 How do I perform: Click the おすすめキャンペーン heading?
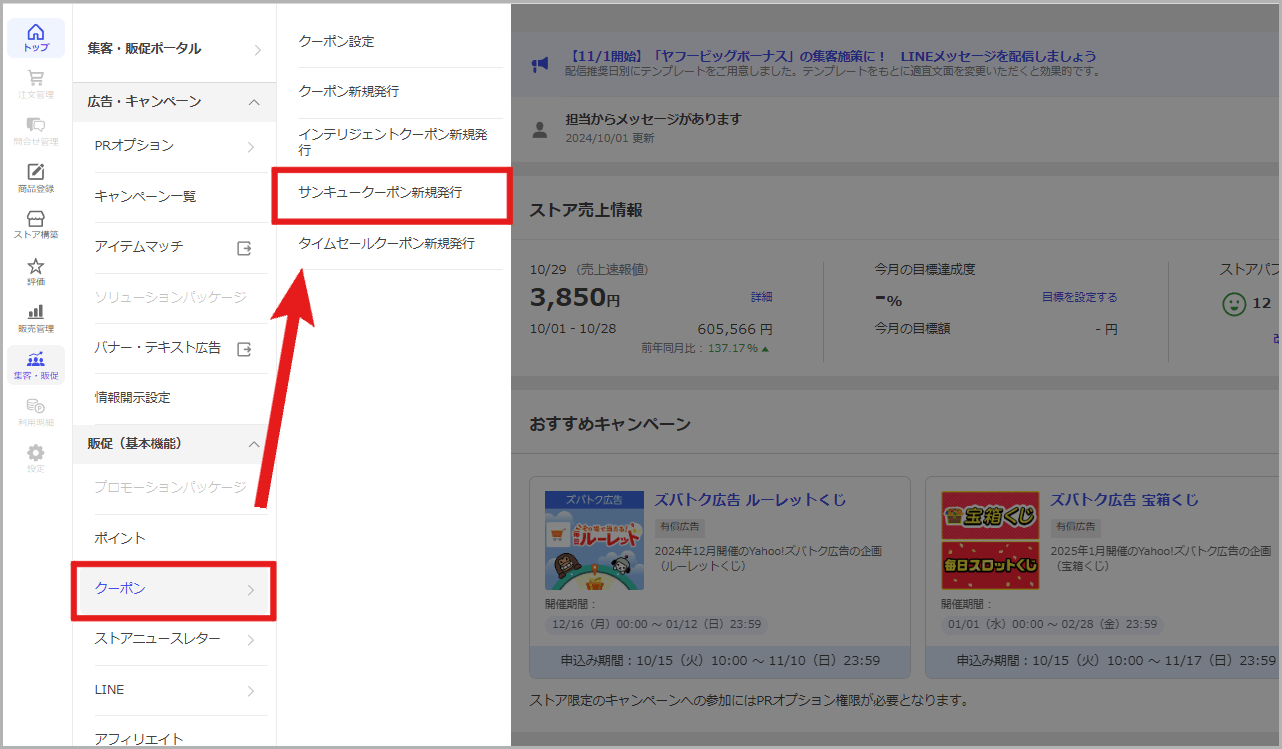coord(610,424)
